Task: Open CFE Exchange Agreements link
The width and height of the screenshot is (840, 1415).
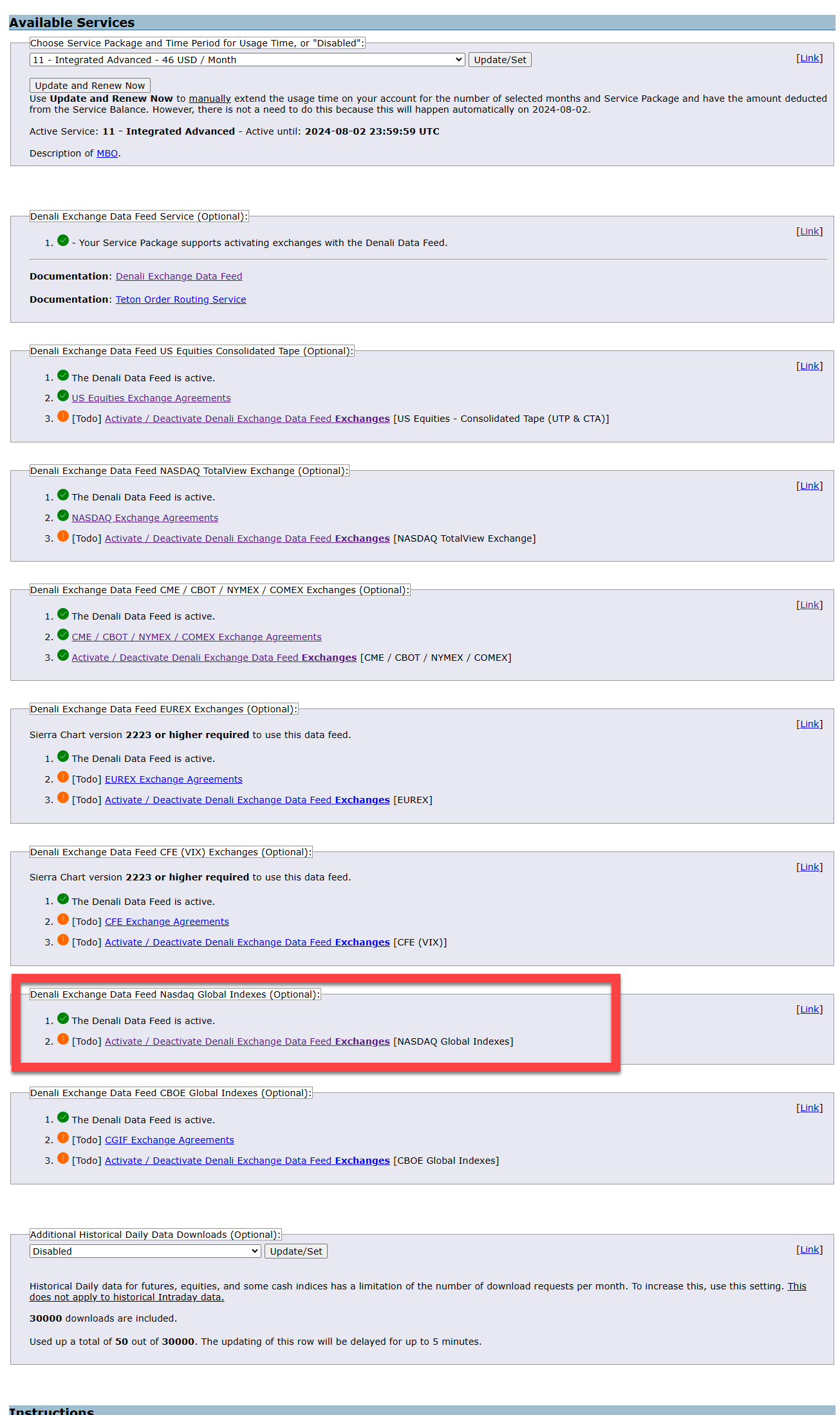Action: pyautogui.click(x=167, y=922)
